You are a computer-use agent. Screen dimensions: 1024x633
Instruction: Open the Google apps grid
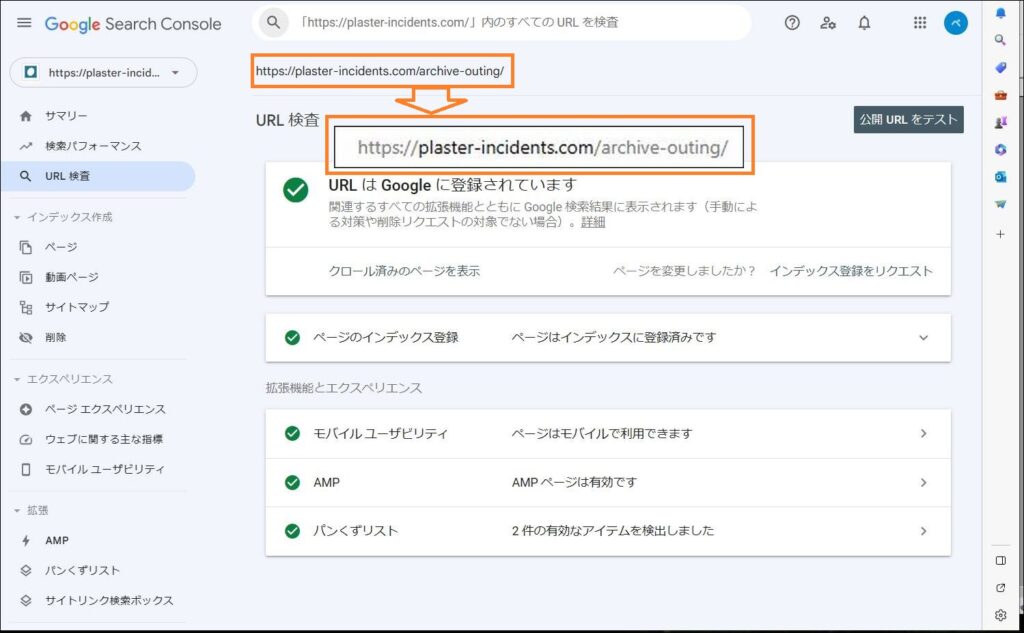[920, 23]
